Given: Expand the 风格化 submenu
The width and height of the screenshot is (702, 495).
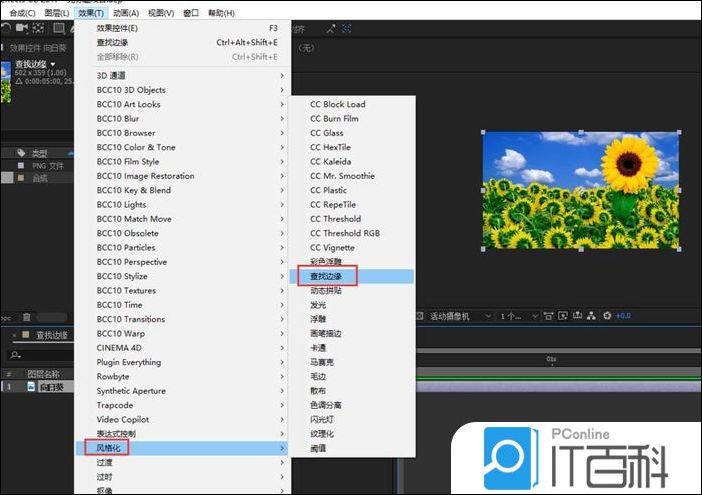Looking at the screenshot, I should click(183, 448).
